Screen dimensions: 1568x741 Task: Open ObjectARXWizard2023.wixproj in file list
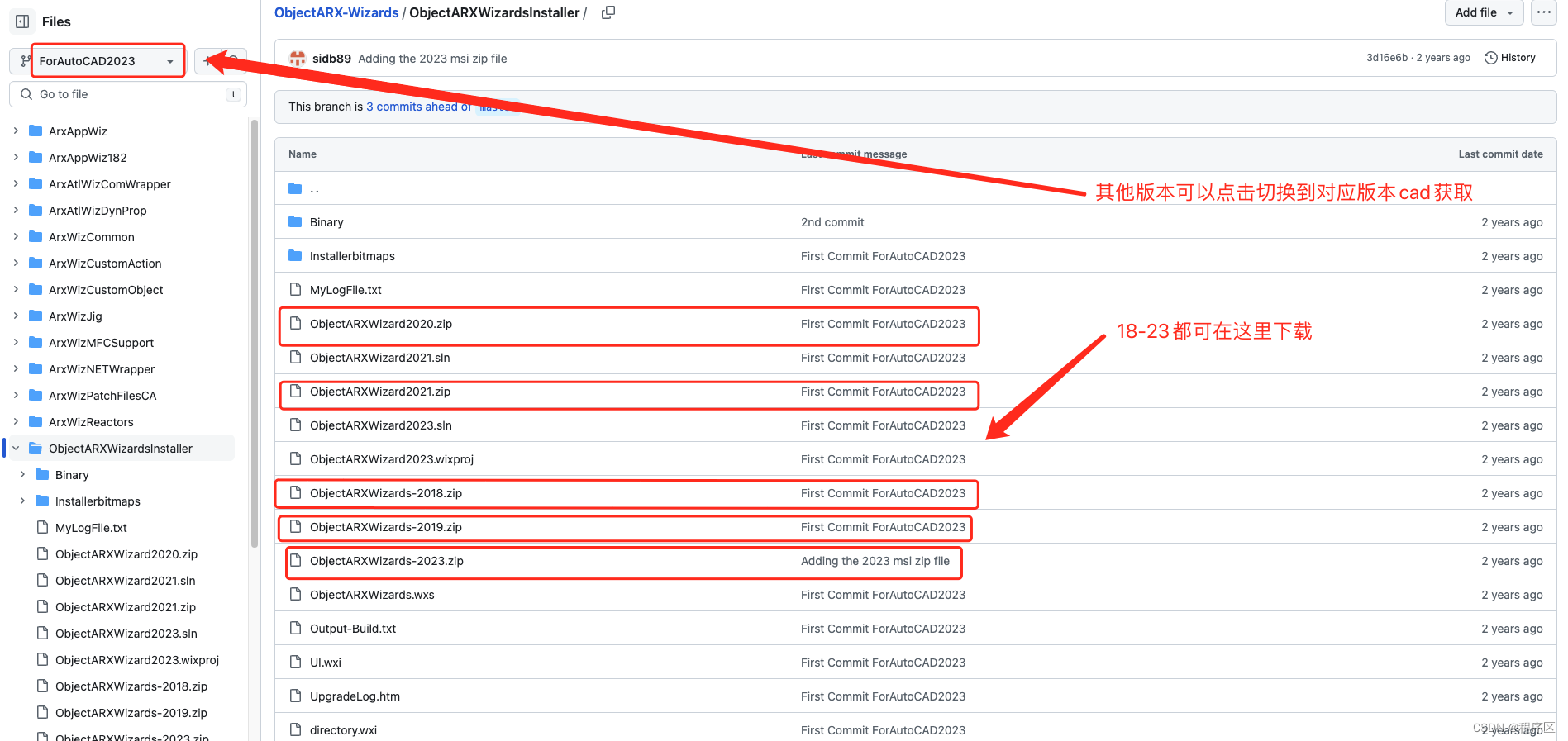click(392, 459)
